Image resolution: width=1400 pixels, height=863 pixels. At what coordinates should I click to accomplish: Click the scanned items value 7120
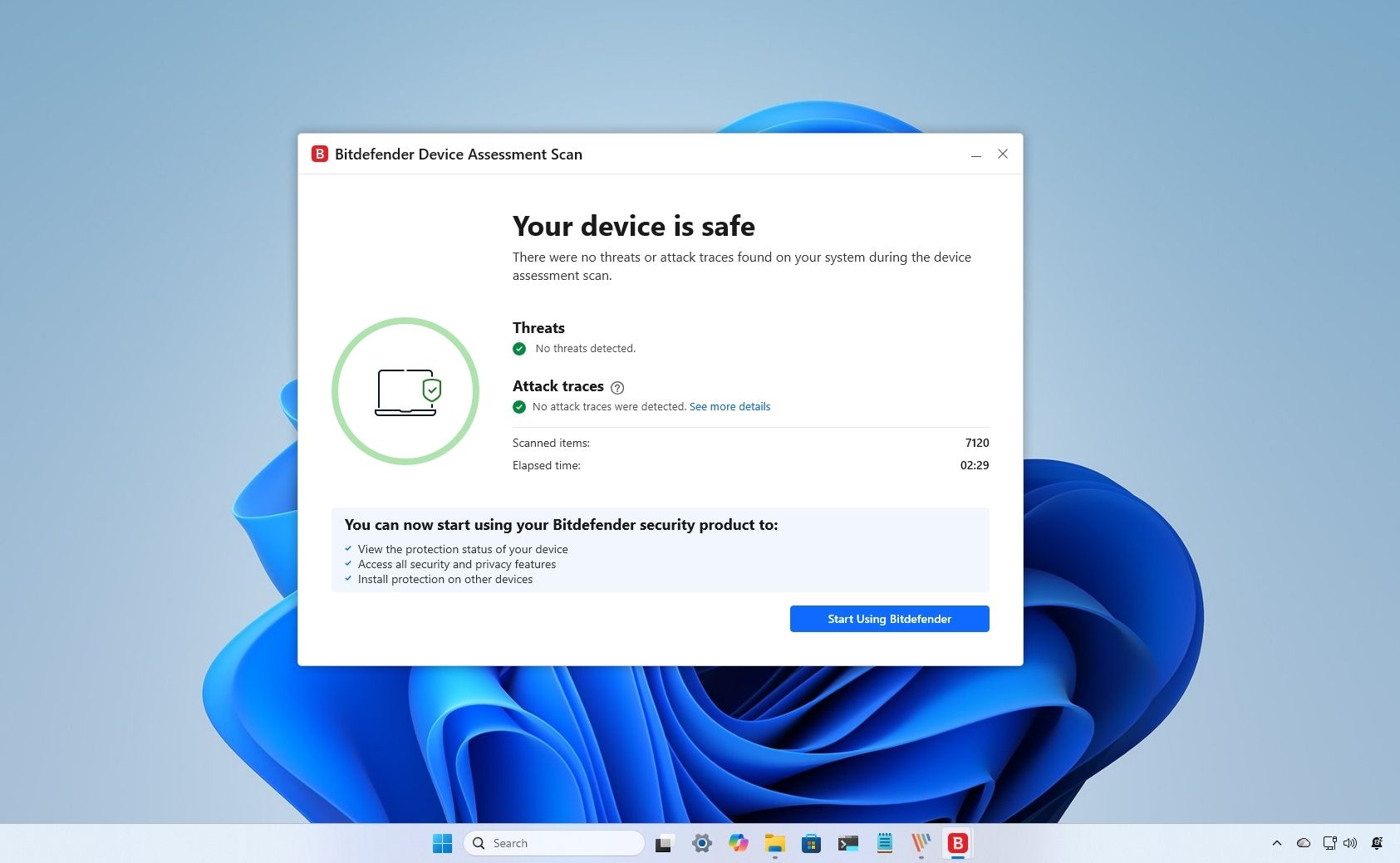click(x=977, y=444)
